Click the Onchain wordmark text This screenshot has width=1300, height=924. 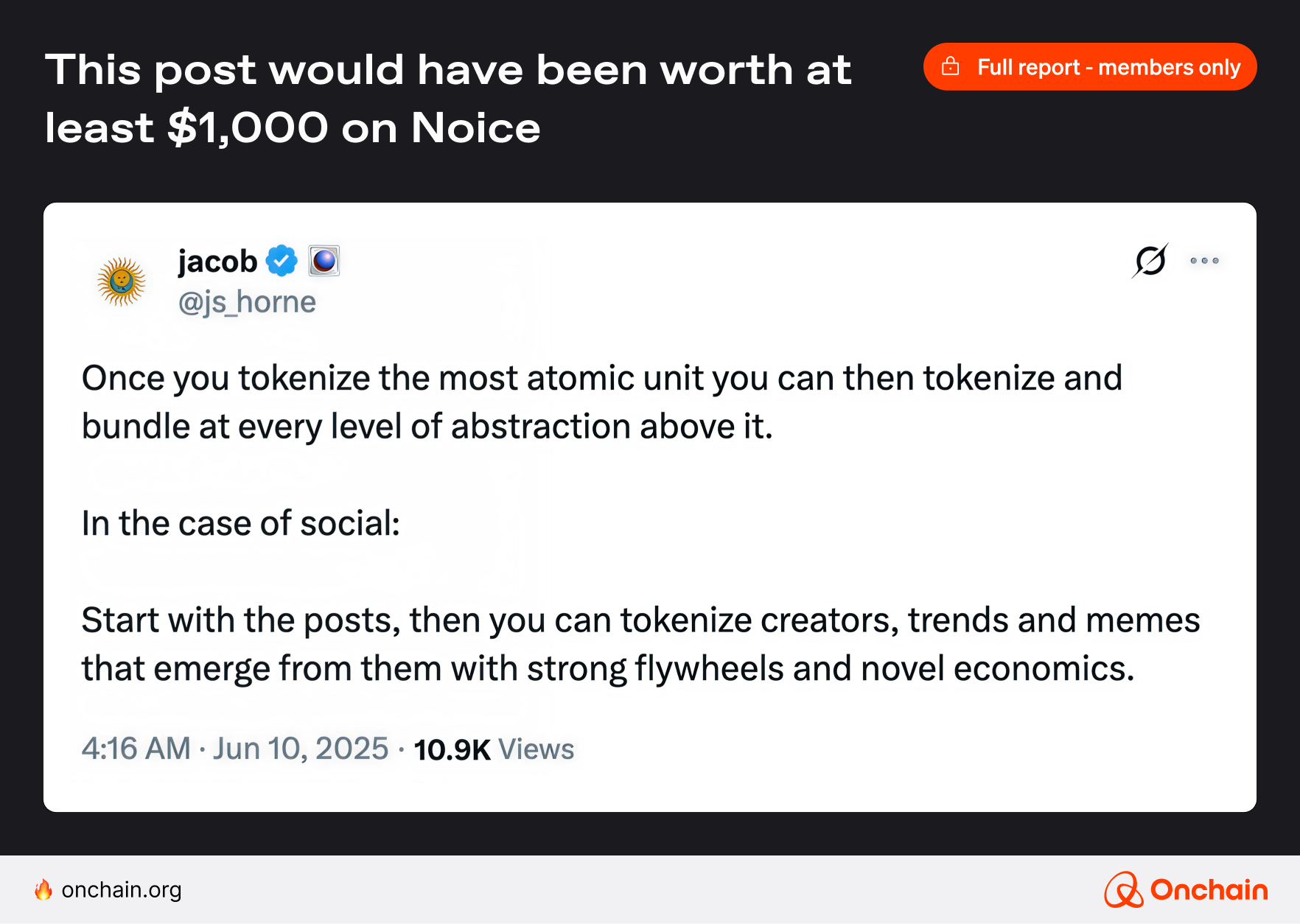[x=1209, y=890]
